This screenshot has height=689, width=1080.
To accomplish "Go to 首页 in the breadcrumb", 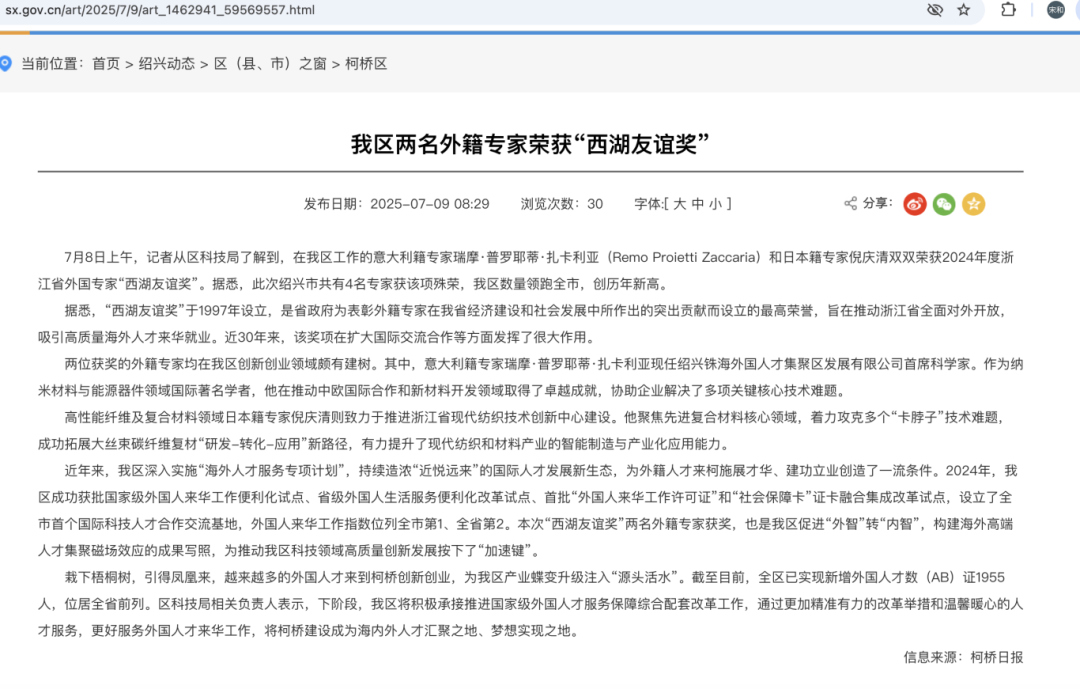I will (x=106, y=64).
